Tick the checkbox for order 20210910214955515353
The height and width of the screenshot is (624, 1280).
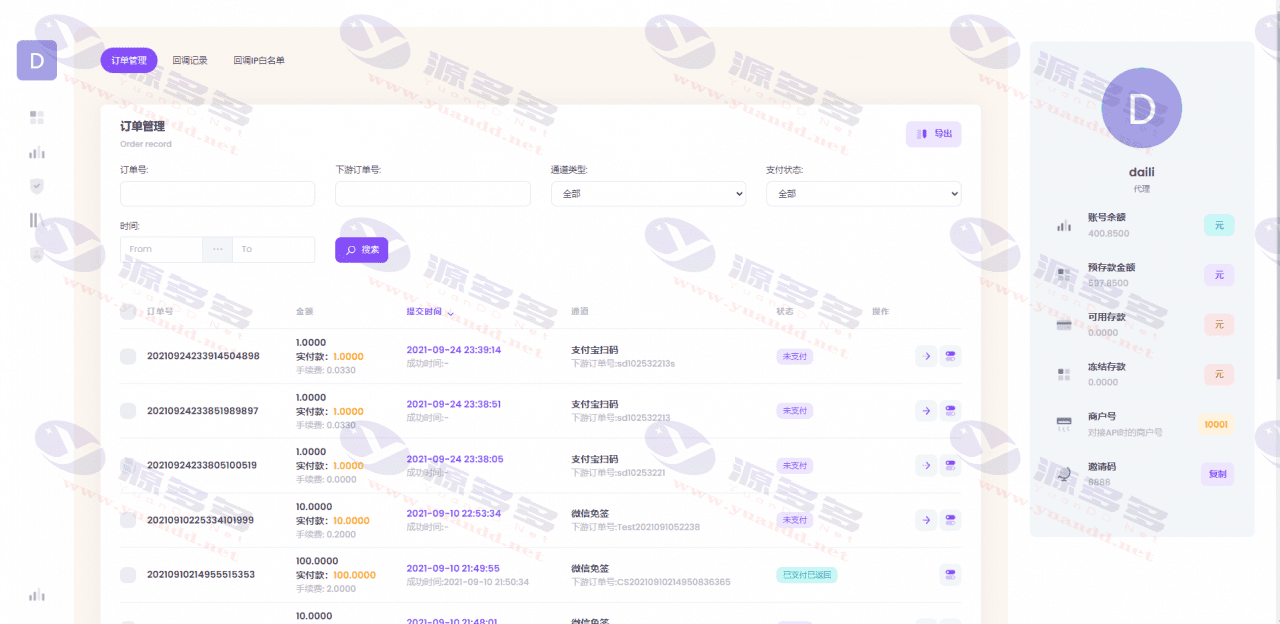(x=128, y=575)
